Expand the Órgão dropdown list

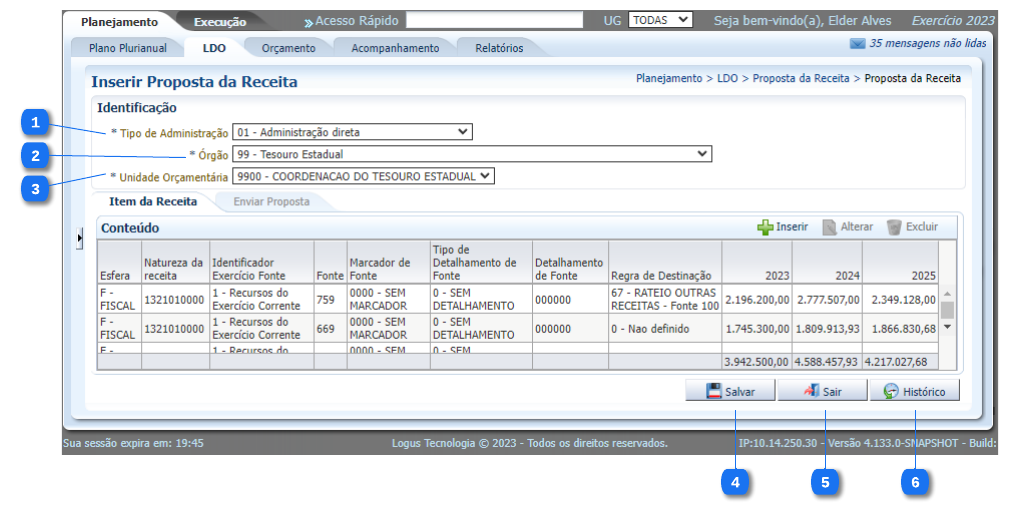point(471,154)
